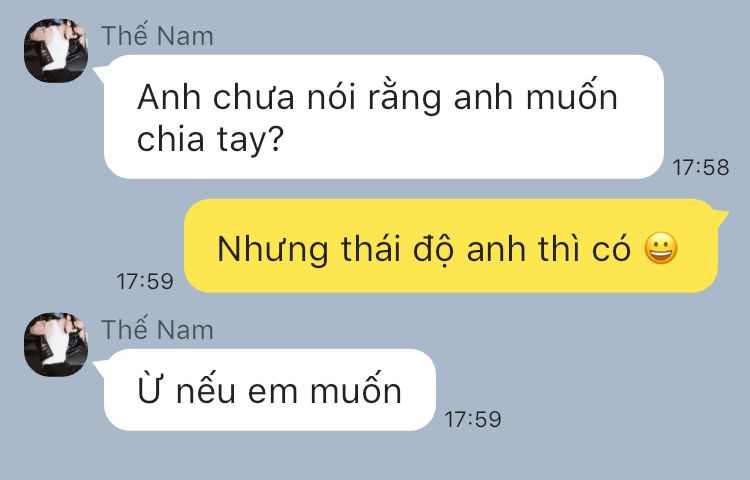This screenshot has width=750, height=480.
Task: Click the word "thái độ" in the yellow message
Action: [x=398, y=250]
